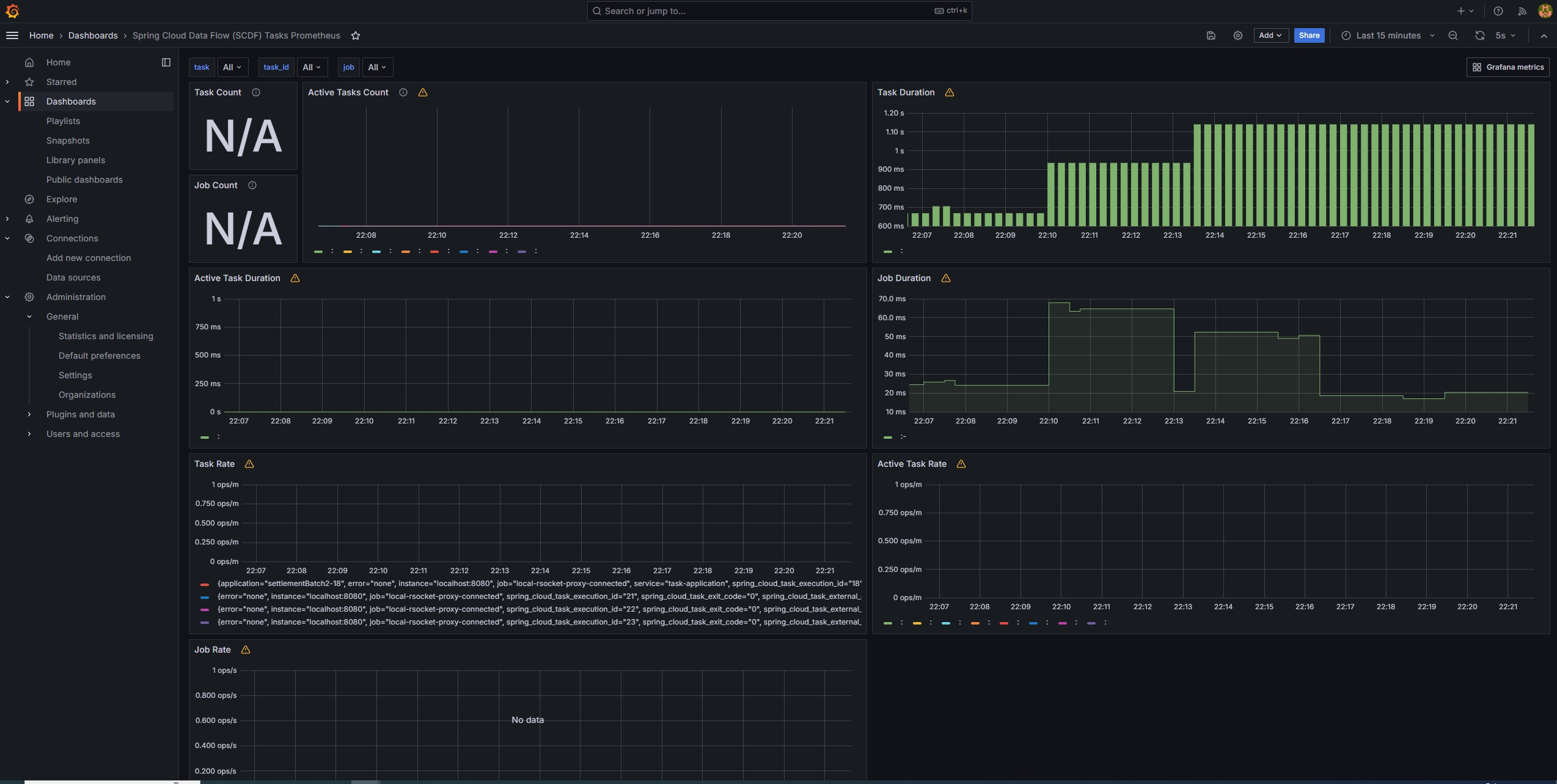This screenshot has height=784, width=1557.
Task: Click the refresh dashboard icon
Action: point(1479,35)
